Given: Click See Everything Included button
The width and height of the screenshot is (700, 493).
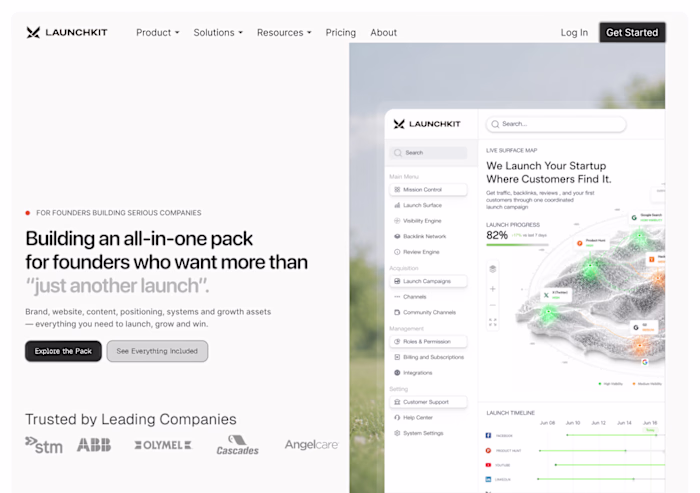Looking at the screenshot, I should pyautogui.click(x=157, y=351).
